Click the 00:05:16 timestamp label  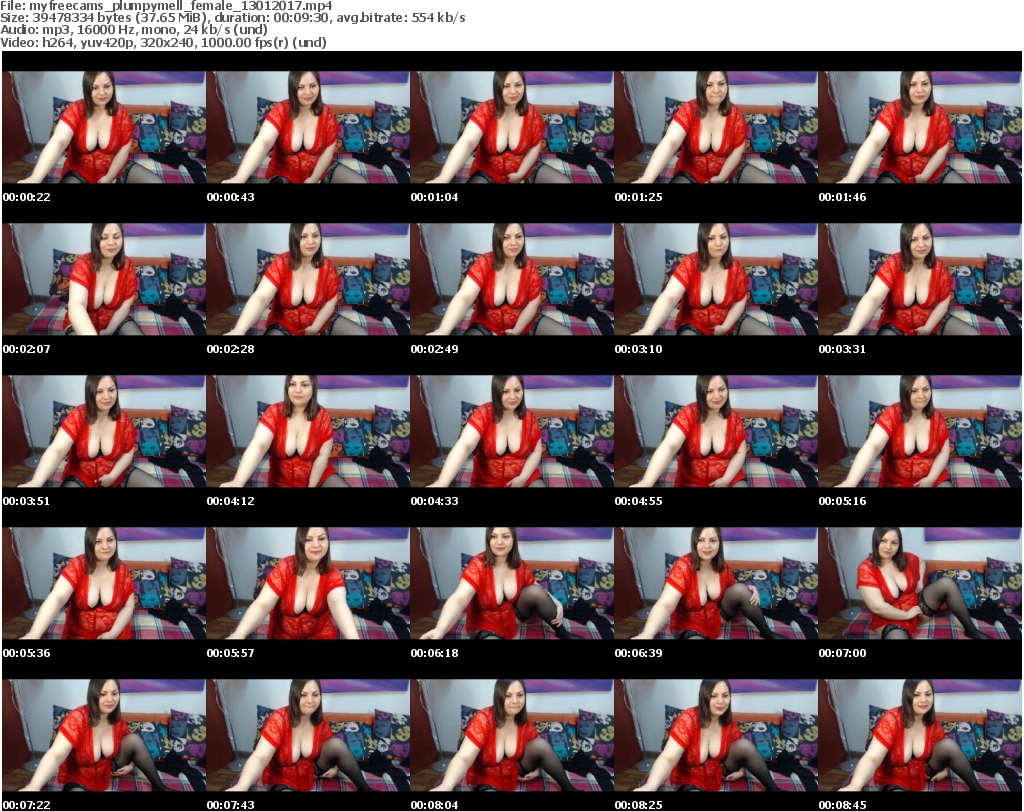[x=842, y=501]
